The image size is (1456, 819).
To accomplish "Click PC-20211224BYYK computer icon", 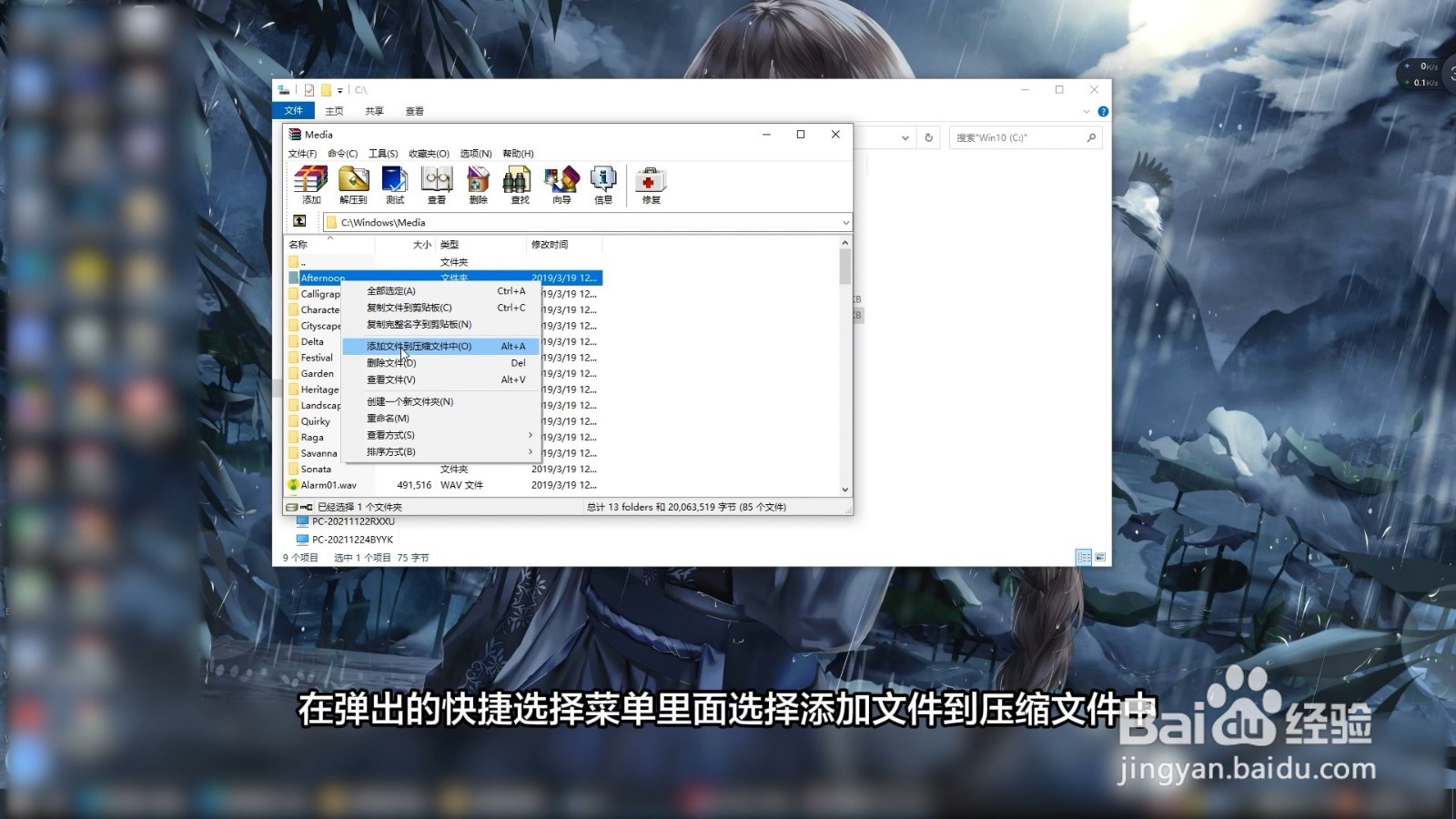I will (302, 540).
